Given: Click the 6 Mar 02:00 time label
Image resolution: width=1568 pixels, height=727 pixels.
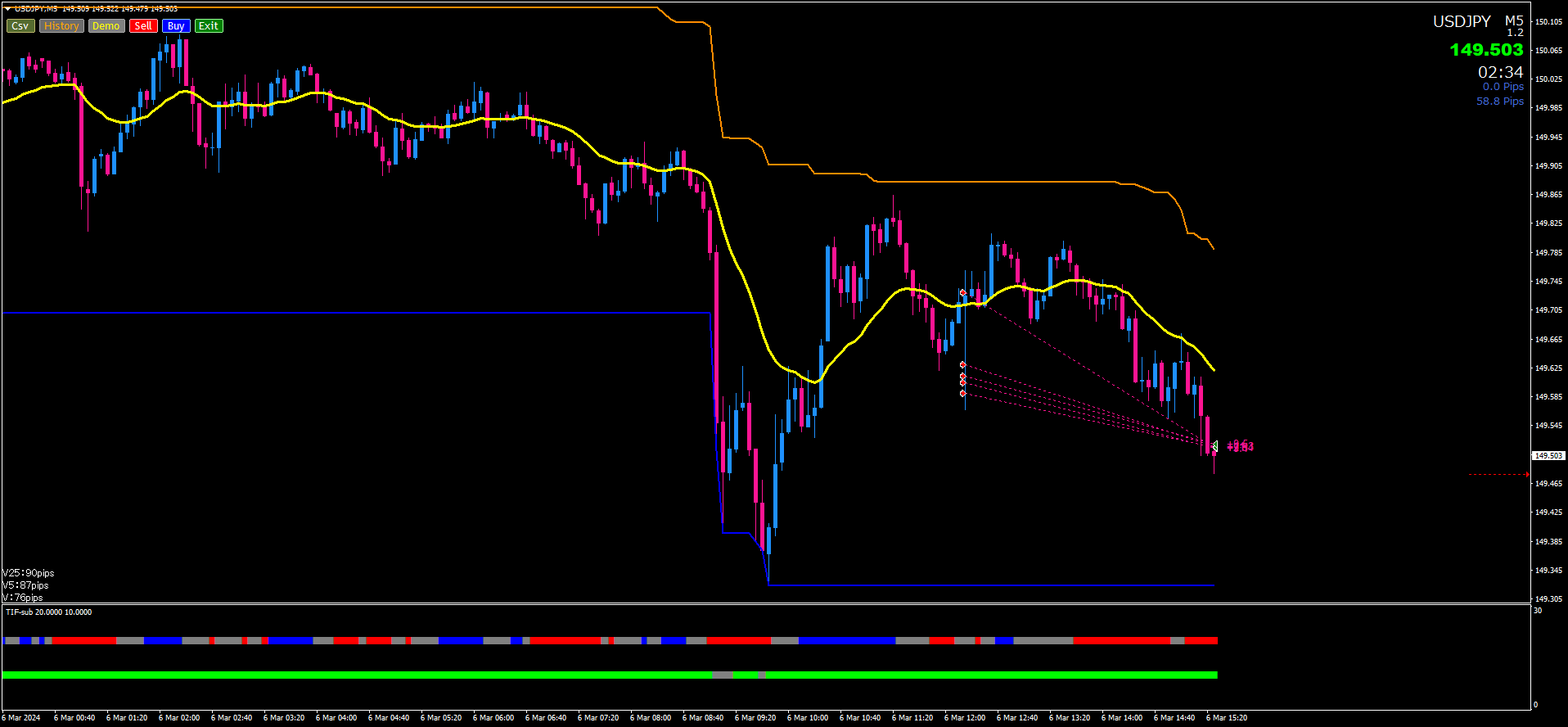Looking at the screenshot, I should [x=179, y=718].
